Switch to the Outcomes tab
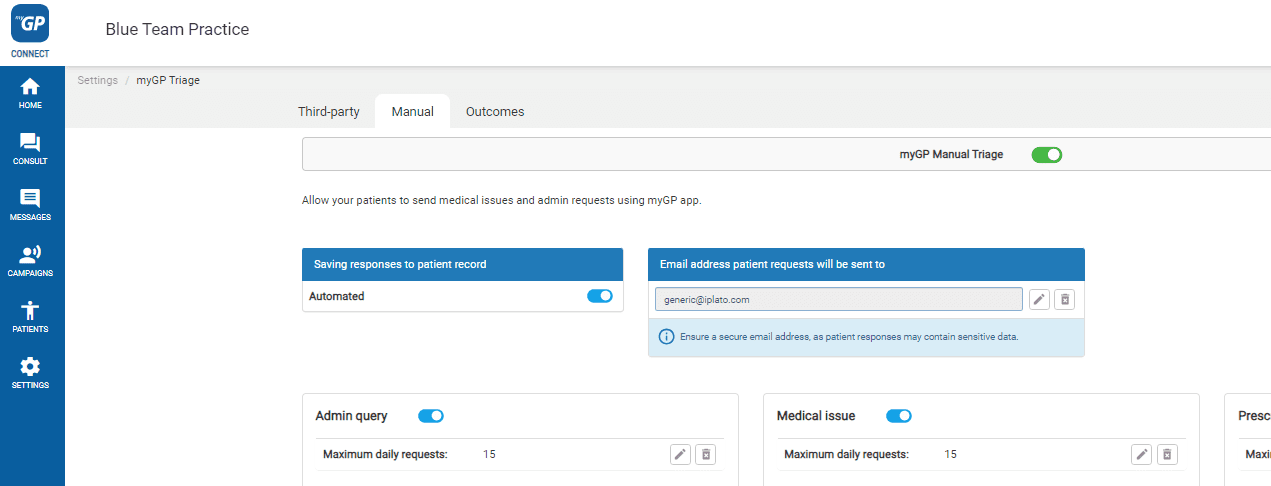This screenshot has width=1271, height=486. point(495,112)
